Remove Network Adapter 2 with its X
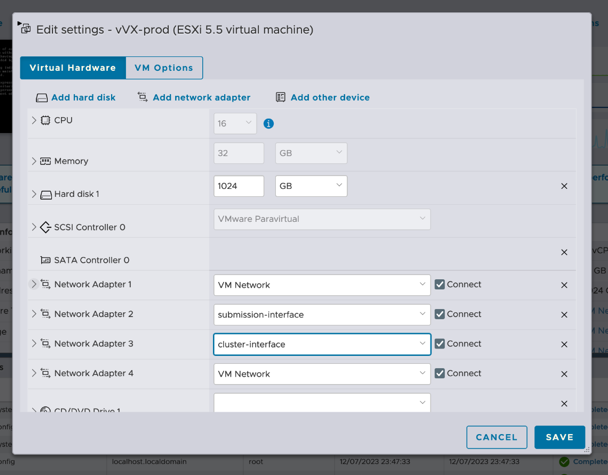This screenshot has height=475, width=608. (564, 314)
